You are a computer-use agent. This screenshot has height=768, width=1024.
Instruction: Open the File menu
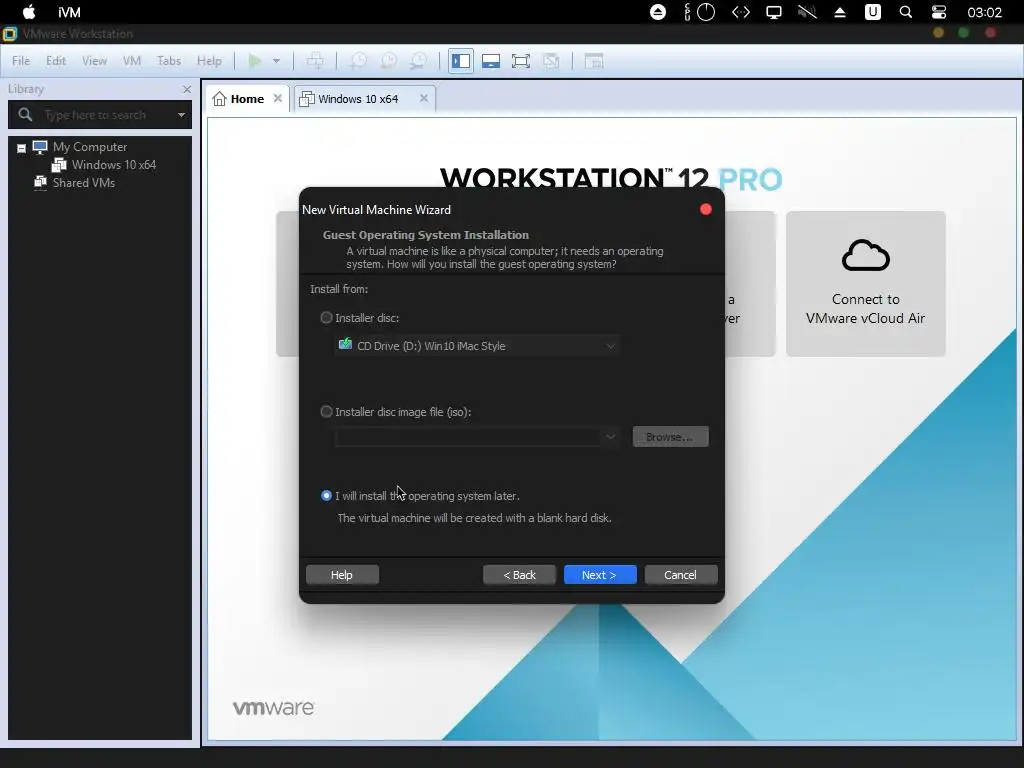pyautogui.click(x=21, y=61)
